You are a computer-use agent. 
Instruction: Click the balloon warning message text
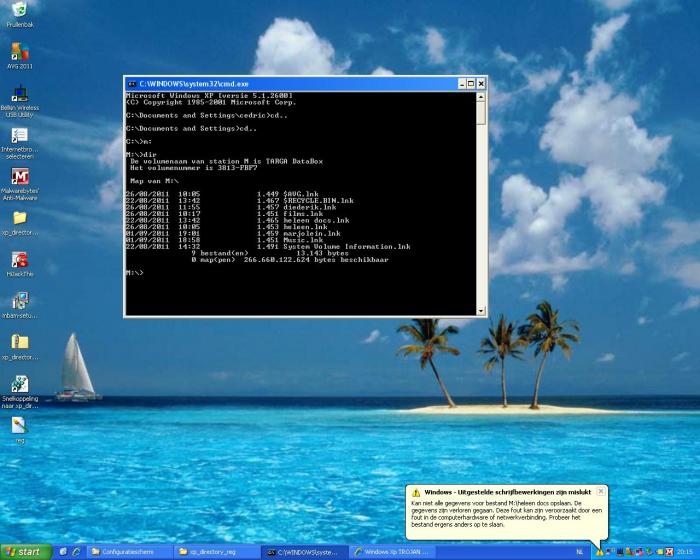[506, 514]
